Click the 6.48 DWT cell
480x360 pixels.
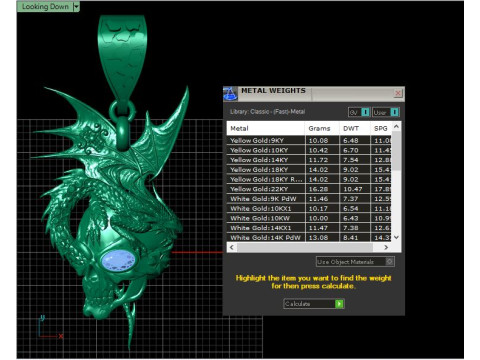355,140
